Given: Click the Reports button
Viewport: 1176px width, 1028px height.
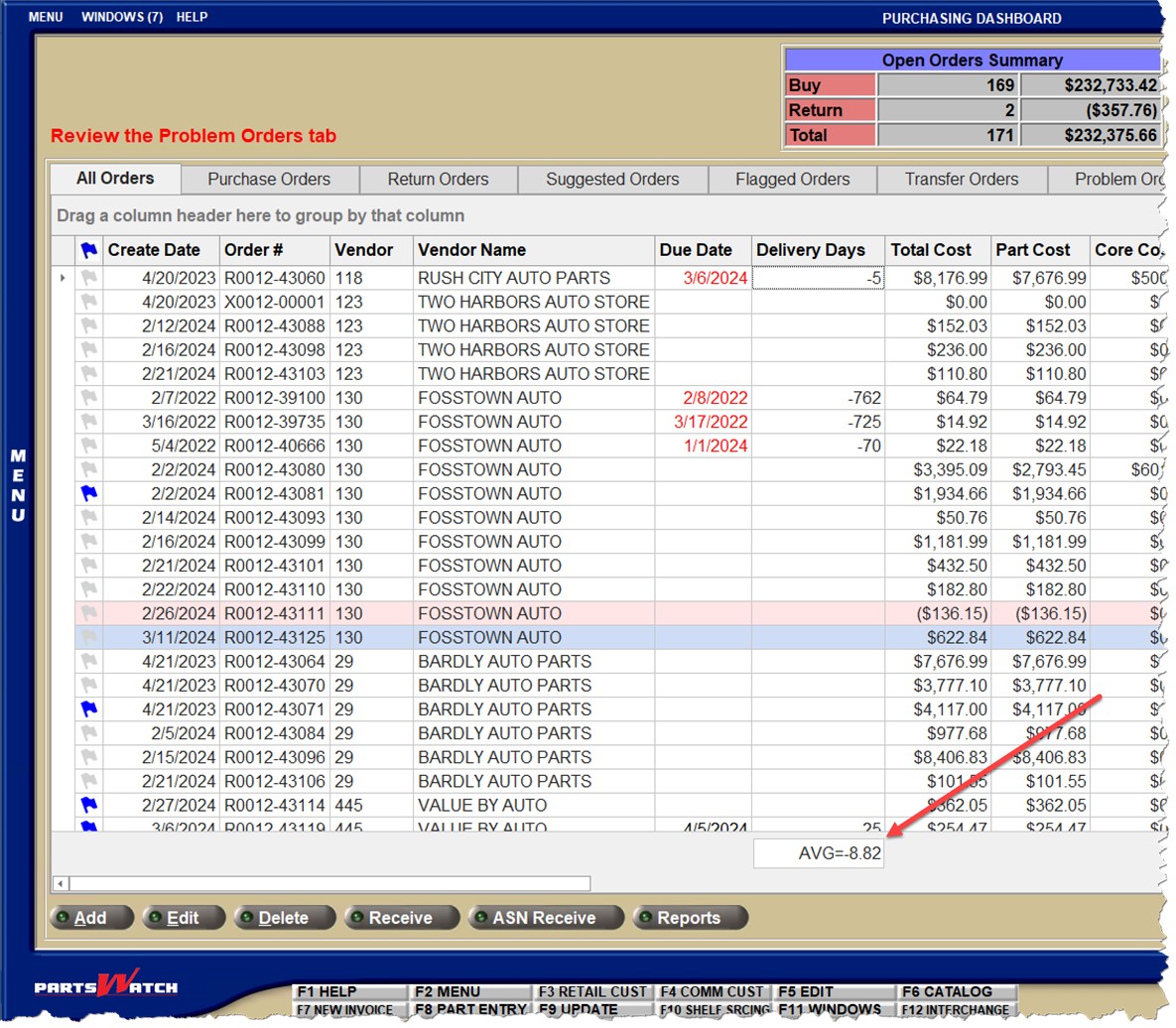Looking at the screenshot, I should click(x=689, y=918).
